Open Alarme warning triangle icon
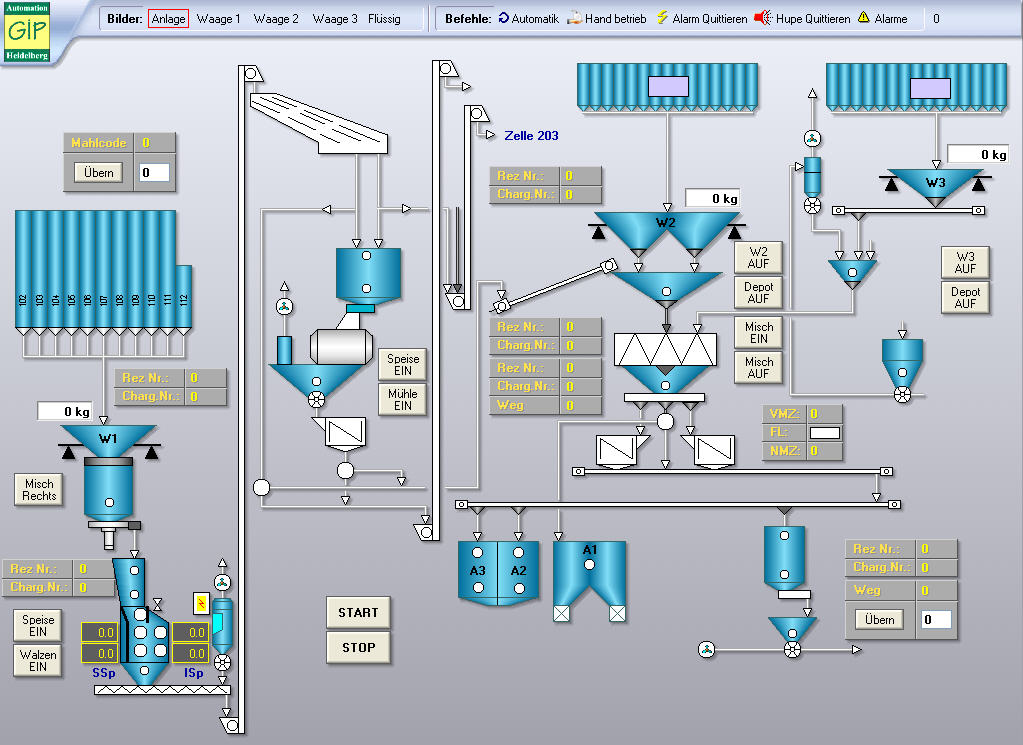The height and width of the screenshot is (745, 1023). 863,18
